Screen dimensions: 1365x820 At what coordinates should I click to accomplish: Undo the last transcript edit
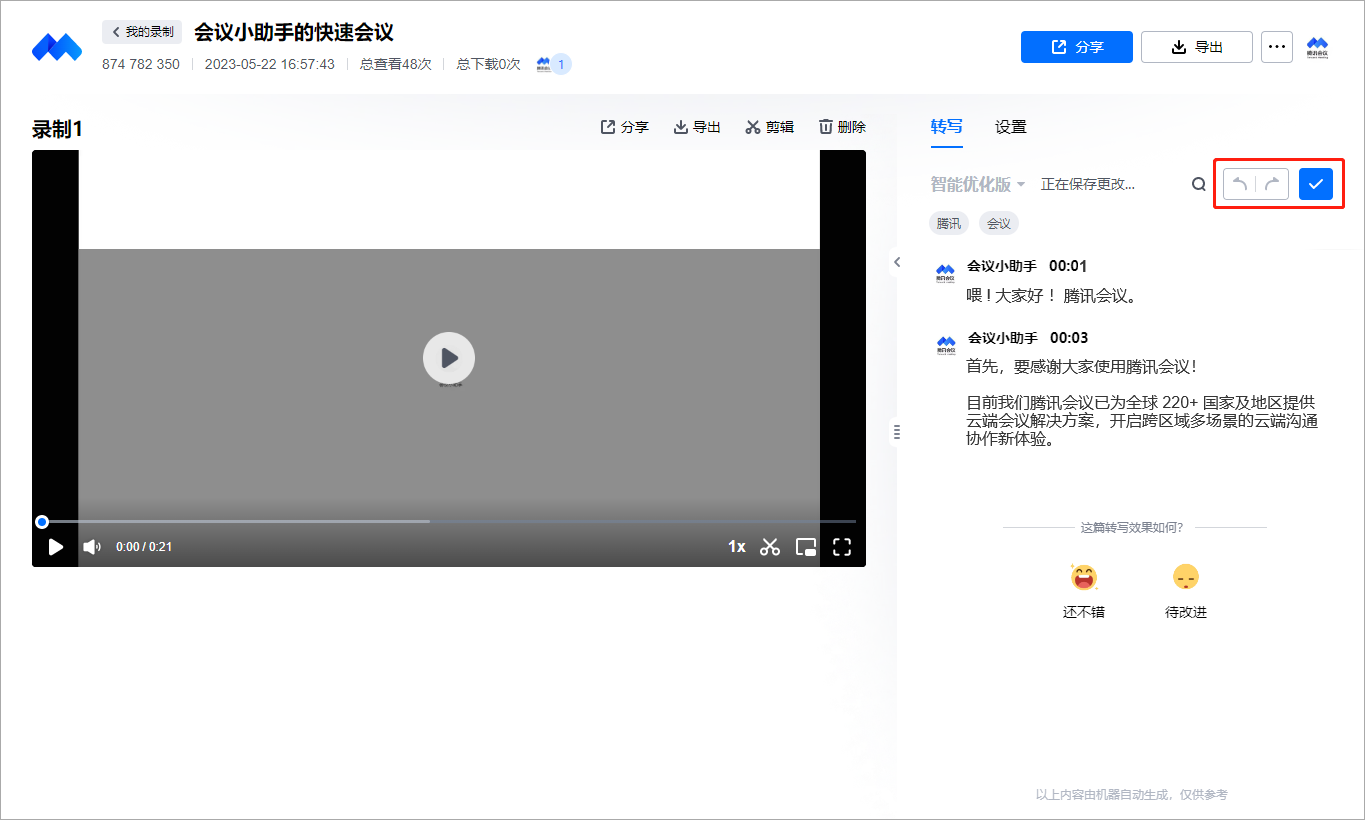point(1240,184)
